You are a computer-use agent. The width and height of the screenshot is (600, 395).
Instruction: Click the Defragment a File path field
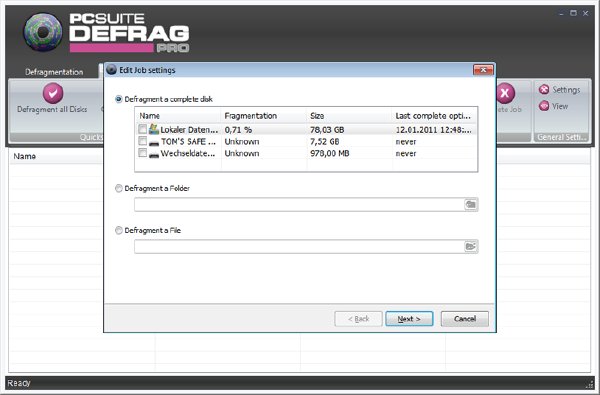(x=299, y=246)
